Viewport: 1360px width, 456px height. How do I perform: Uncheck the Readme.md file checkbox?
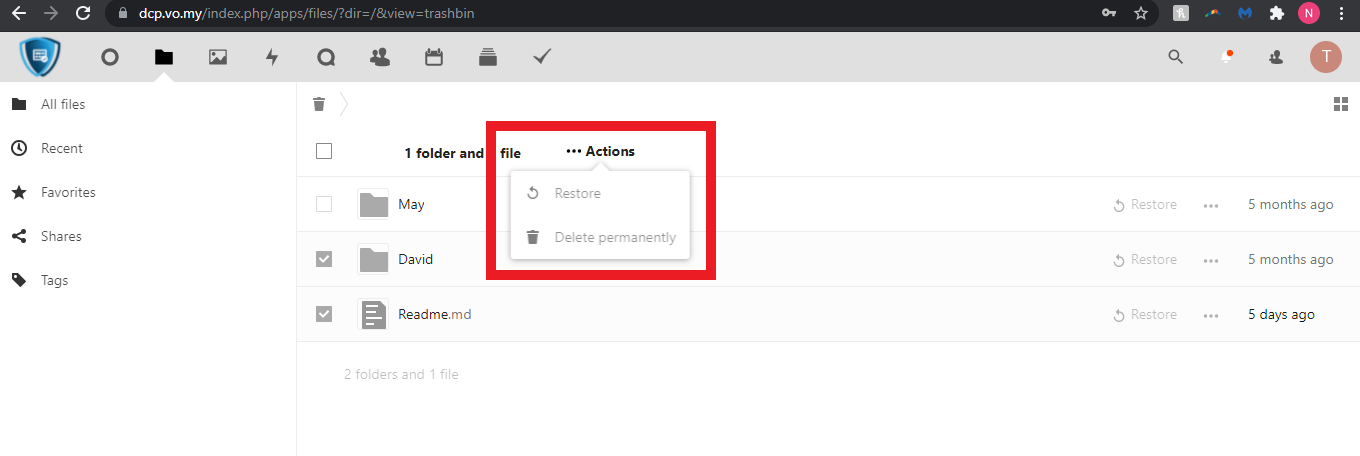point(324,314)
